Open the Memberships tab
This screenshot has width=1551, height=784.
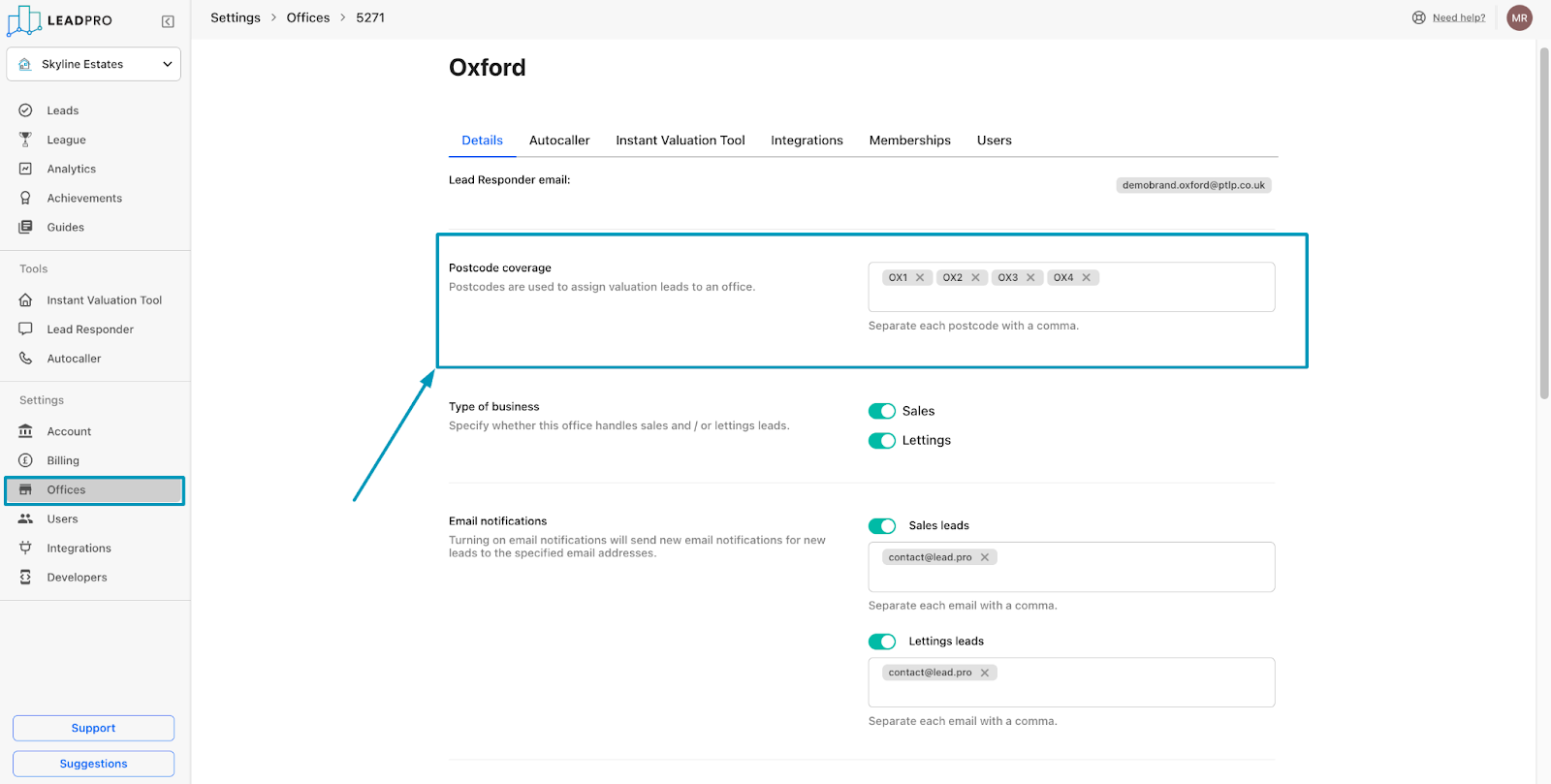[x=909, y=141]
